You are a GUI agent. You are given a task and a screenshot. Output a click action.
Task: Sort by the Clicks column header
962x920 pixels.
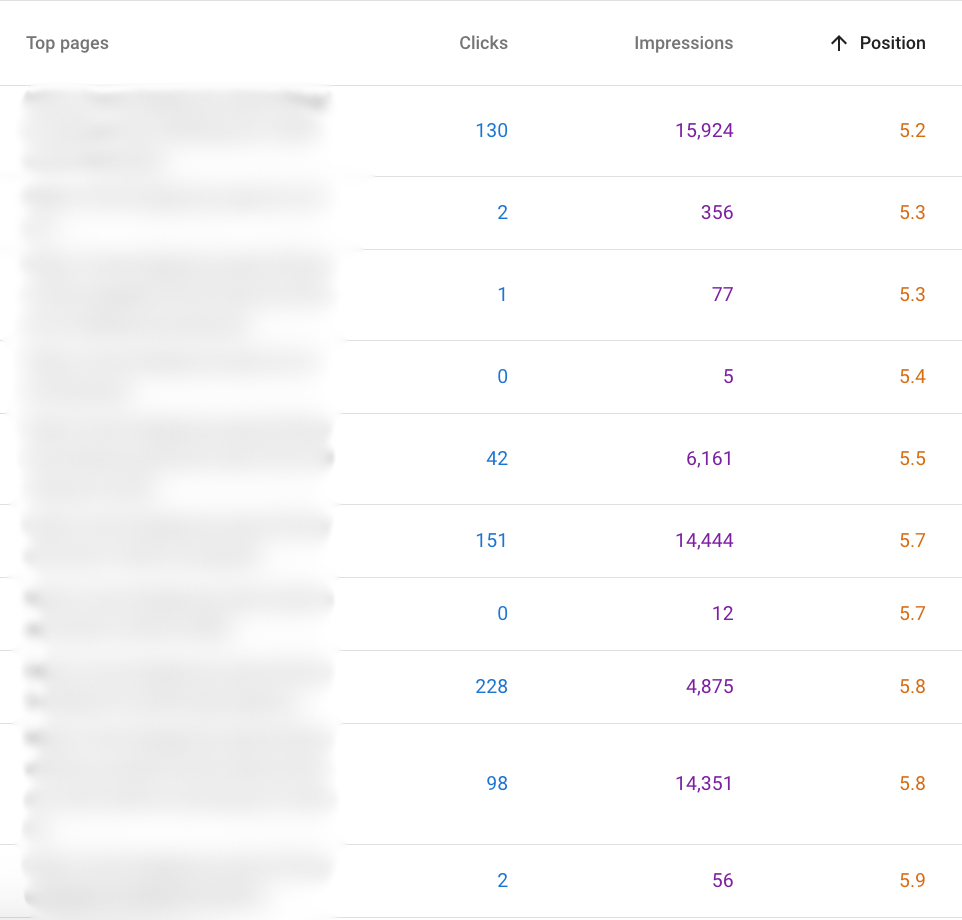tap(483, 43)
